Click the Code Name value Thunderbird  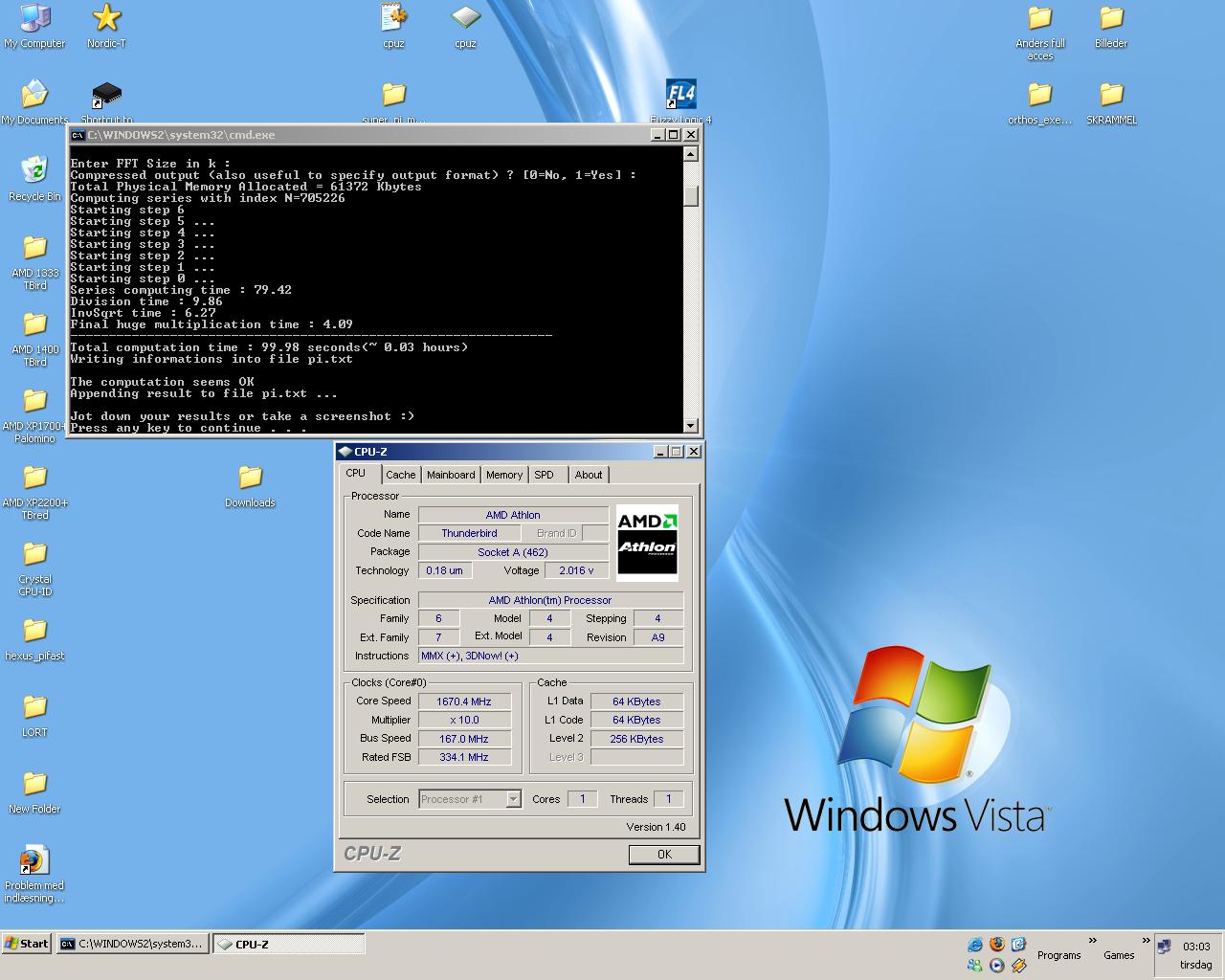469,533
